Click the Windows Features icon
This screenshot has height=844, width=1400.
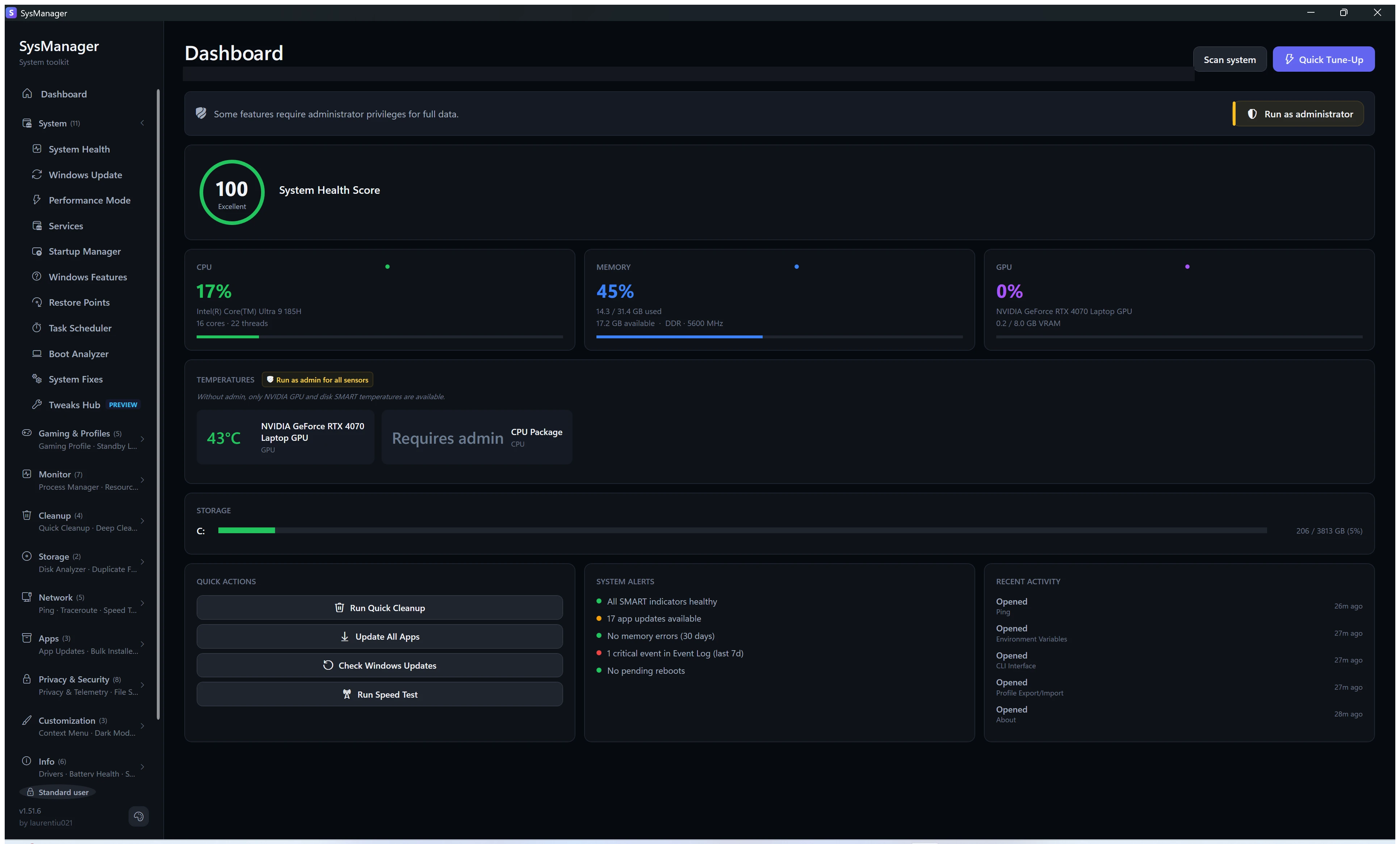tap(37, 277)
